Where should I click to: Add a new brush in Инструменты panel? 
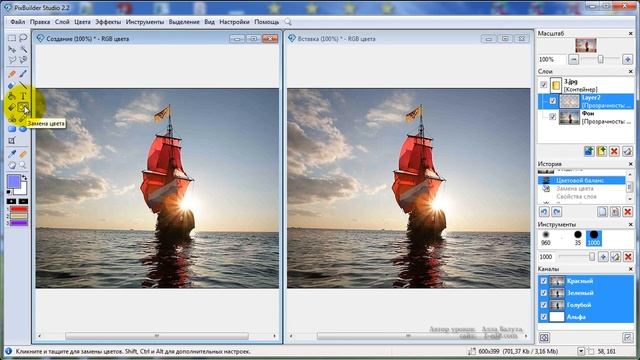pyautogui.click(x=603, y=257)
